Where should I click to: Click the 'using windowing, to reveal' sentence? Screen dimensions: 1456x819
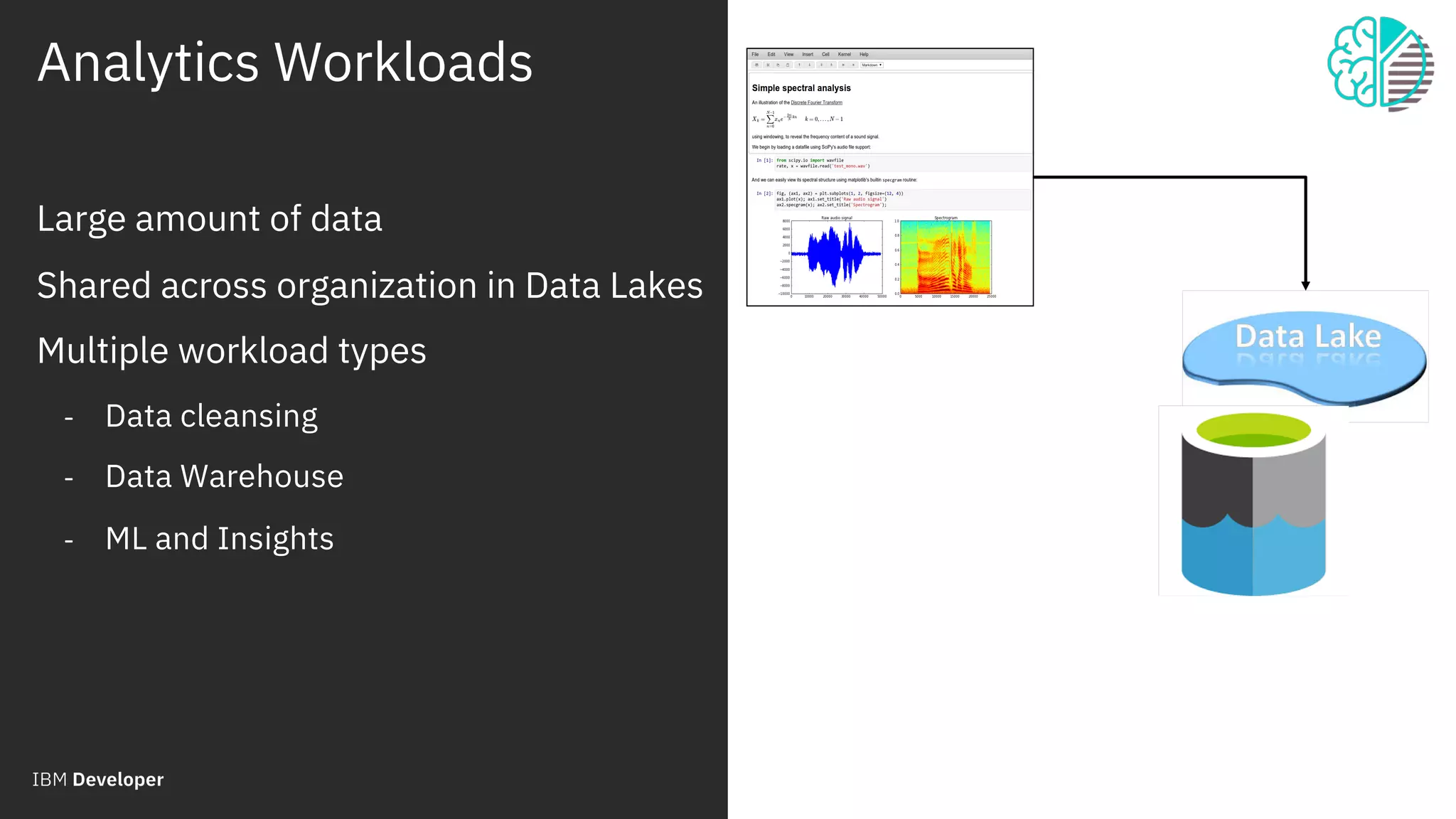815,136
